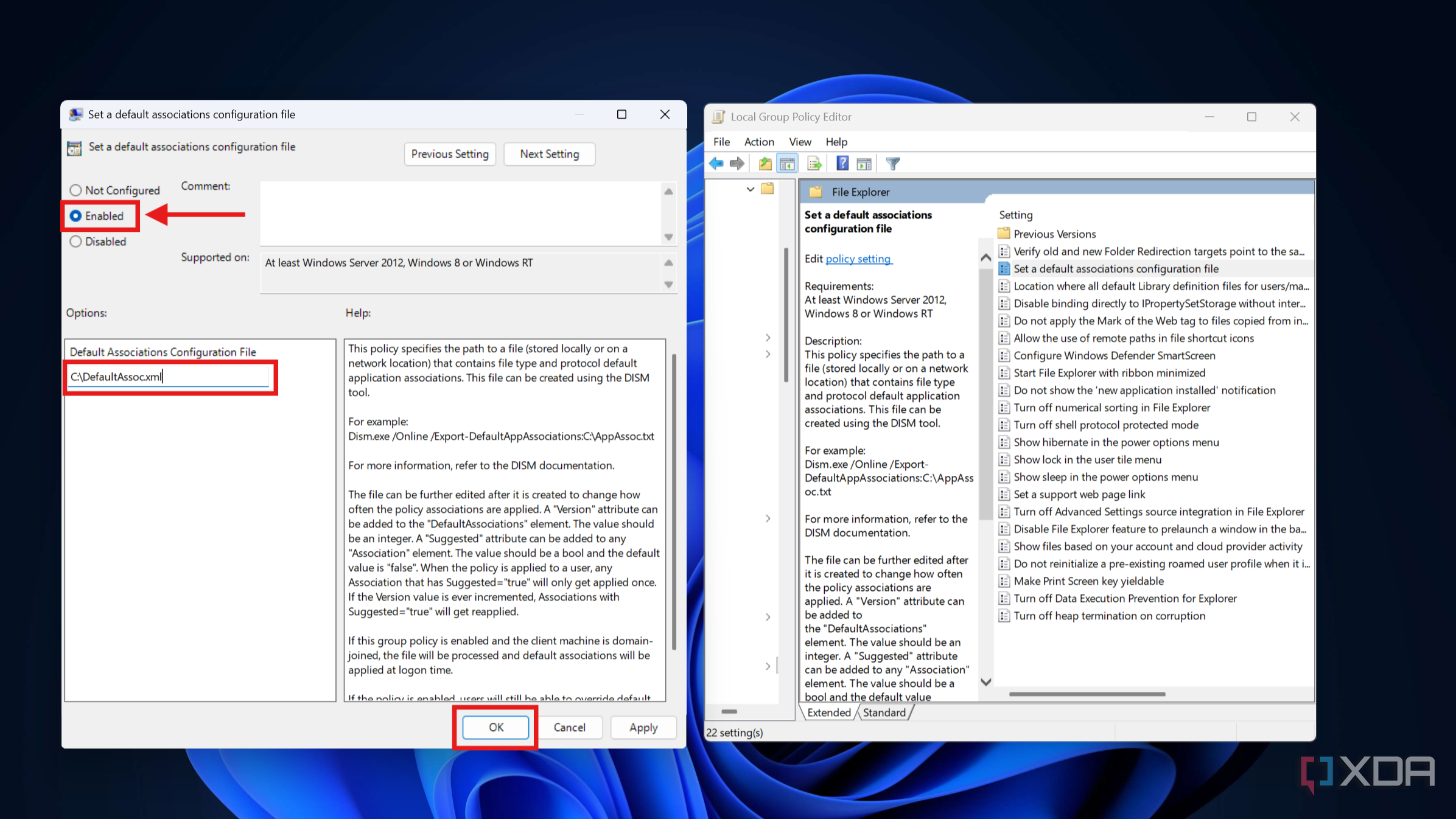This screenshot has width=1456, height=819.
Task: Confirm the policy with the OK button
Action: 495,727
